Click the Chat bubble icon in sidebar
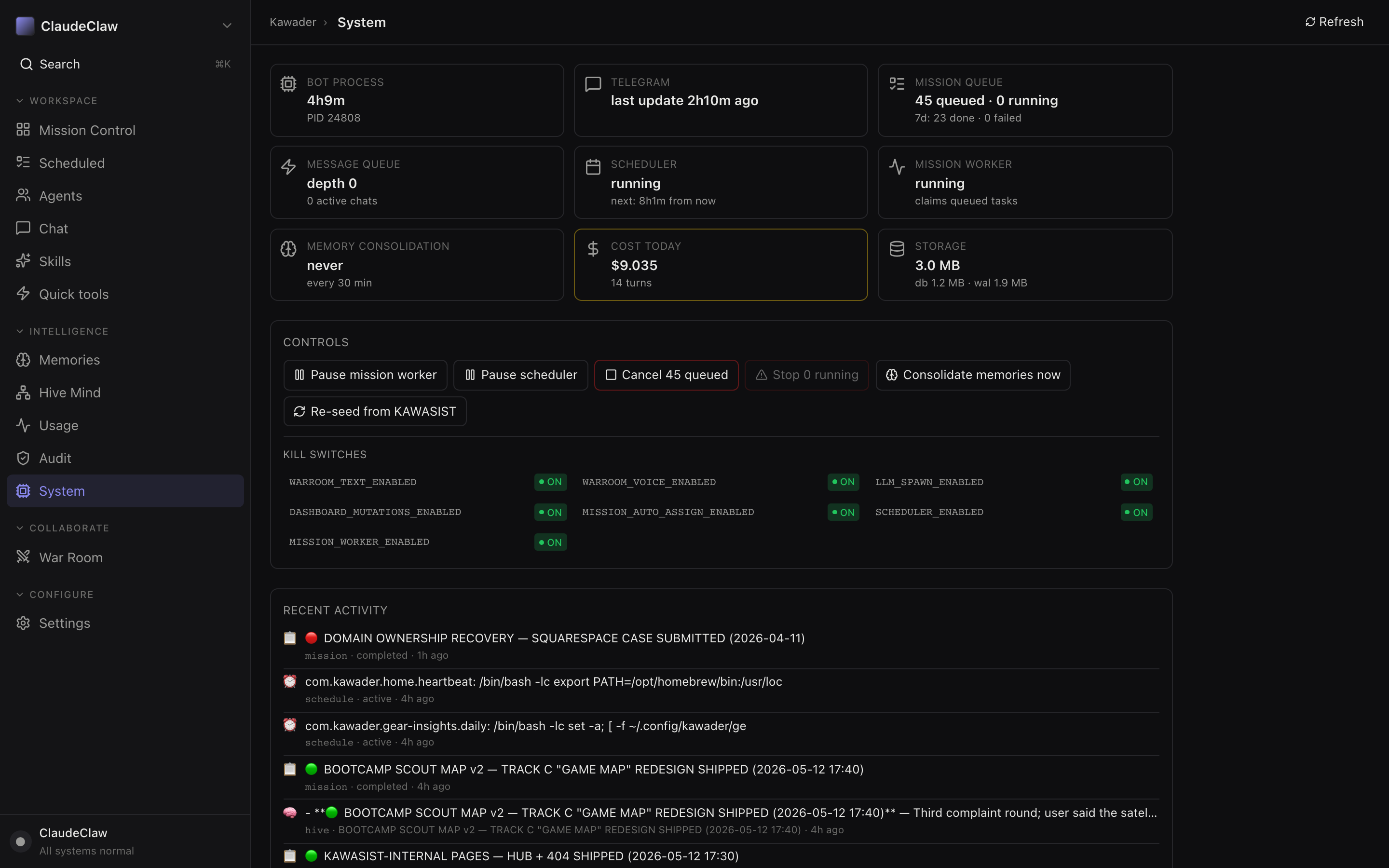1389x868 pixels. click(23, 228)
